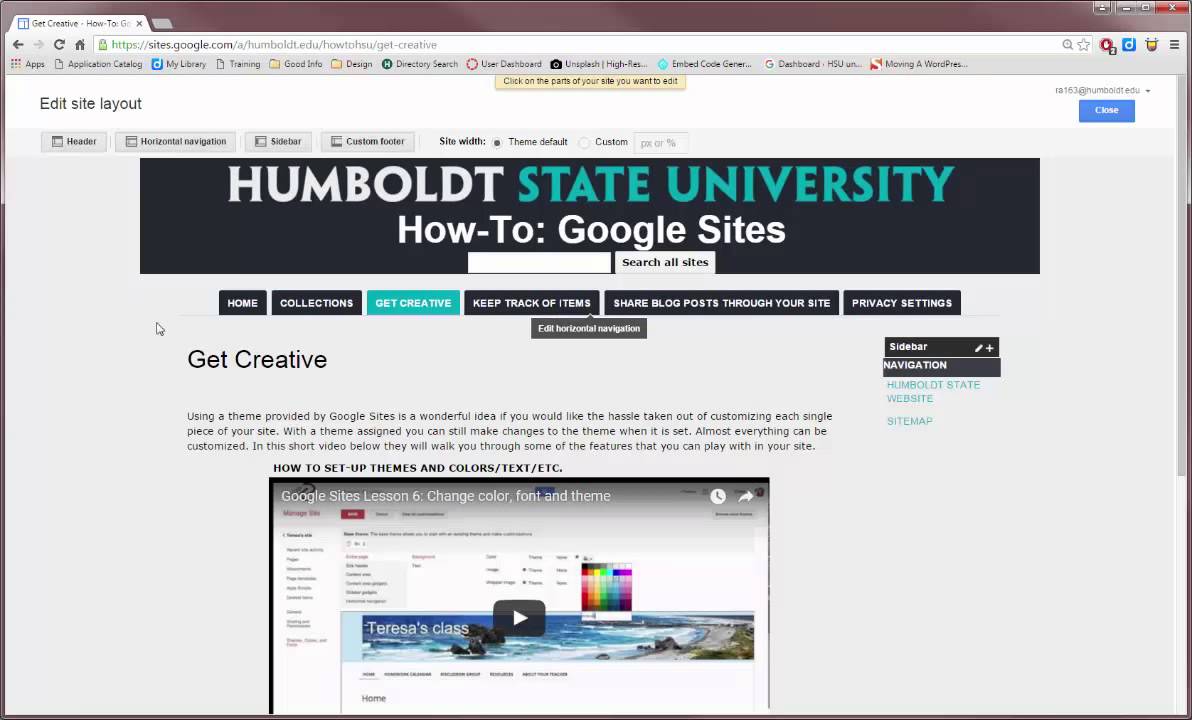Open the Dashboard HSU un... bookmark
Screen dimensions: 1192x720
click(x=813, y=65)
